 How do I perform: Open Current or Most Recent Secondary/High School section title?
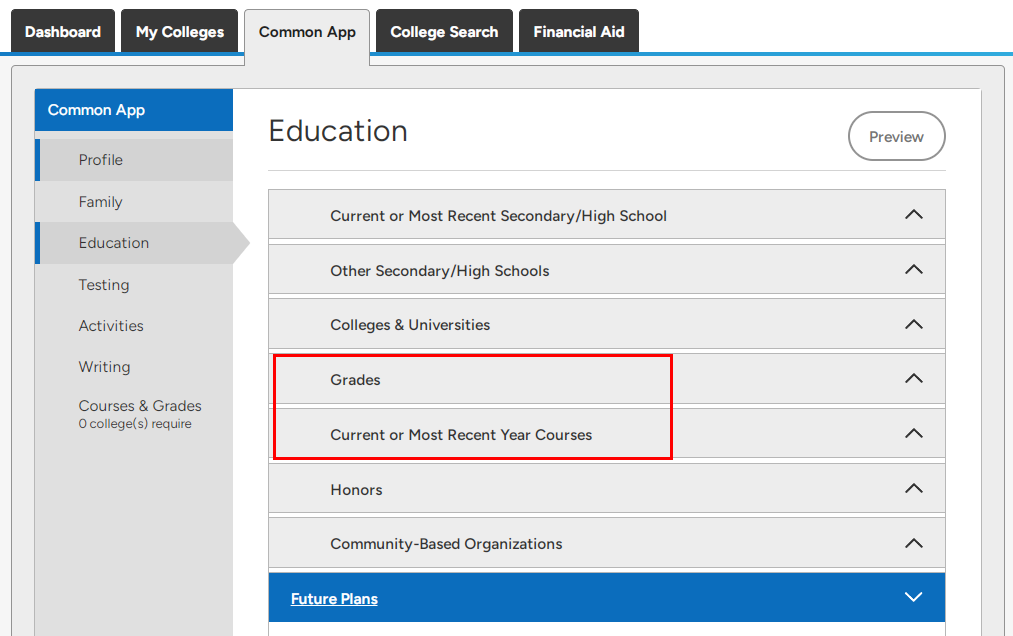point(498,216)
